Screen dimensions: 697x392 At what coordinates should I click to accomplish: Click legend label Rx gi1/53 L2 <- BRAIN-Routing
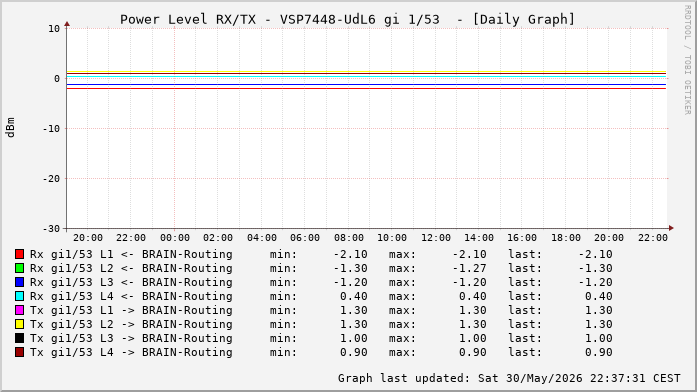[131, 268]
